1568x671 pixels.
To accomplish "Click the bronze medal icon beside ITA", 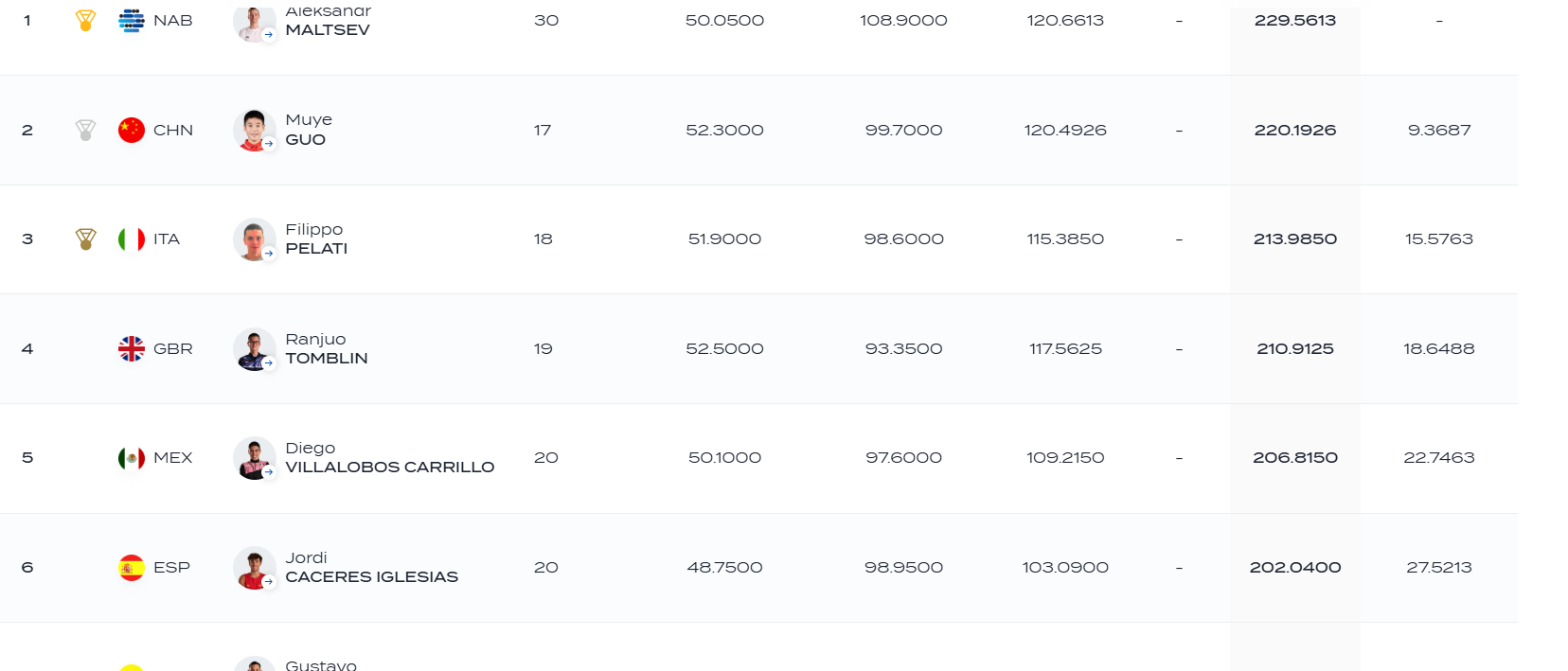I will 85,239.
